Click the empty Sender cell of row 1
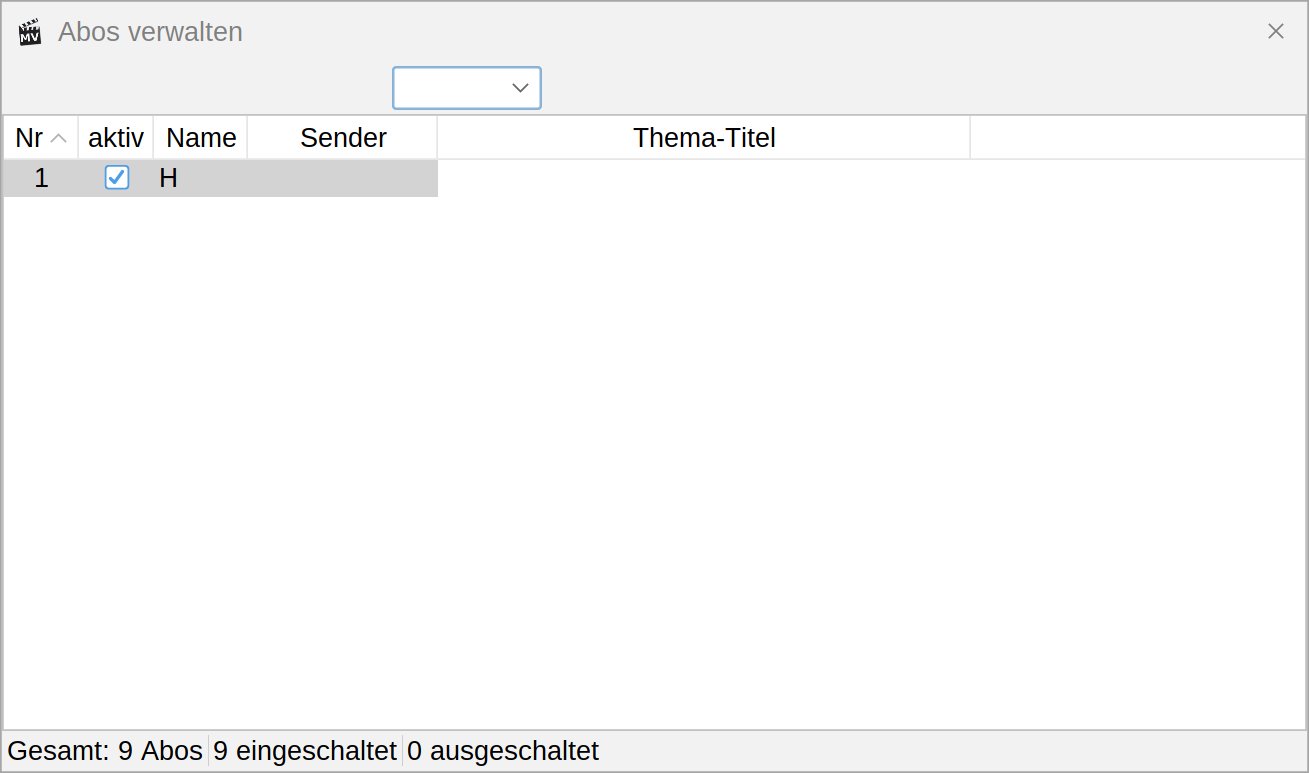 click(x=343, y=178)
